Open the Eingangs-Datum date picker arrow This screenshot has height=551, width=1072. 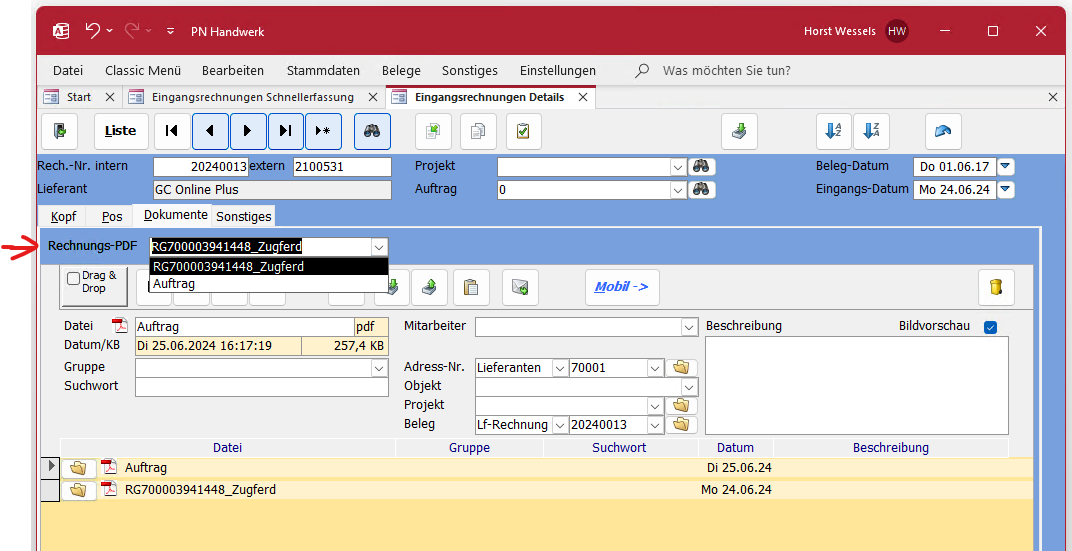click(x=1006, y=189)
